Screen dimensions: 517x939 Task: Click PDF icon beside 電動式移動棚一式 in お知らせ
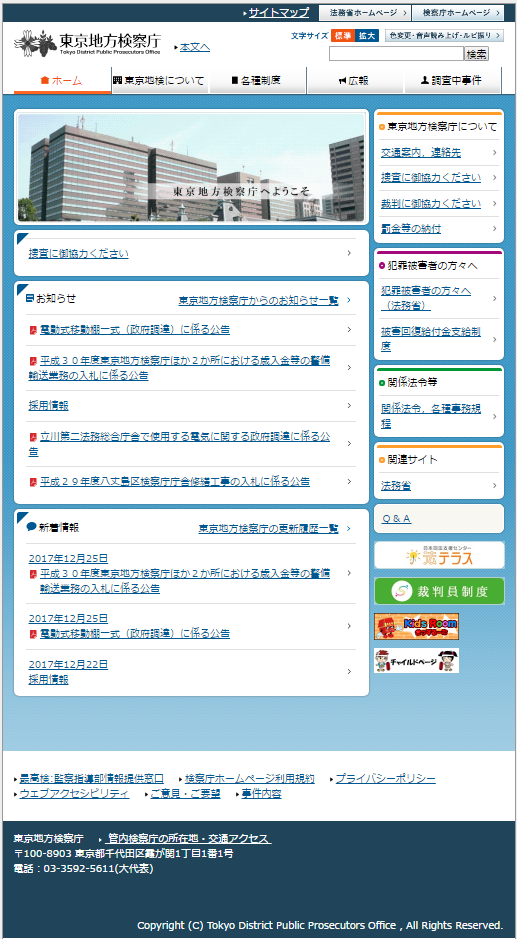34,330
